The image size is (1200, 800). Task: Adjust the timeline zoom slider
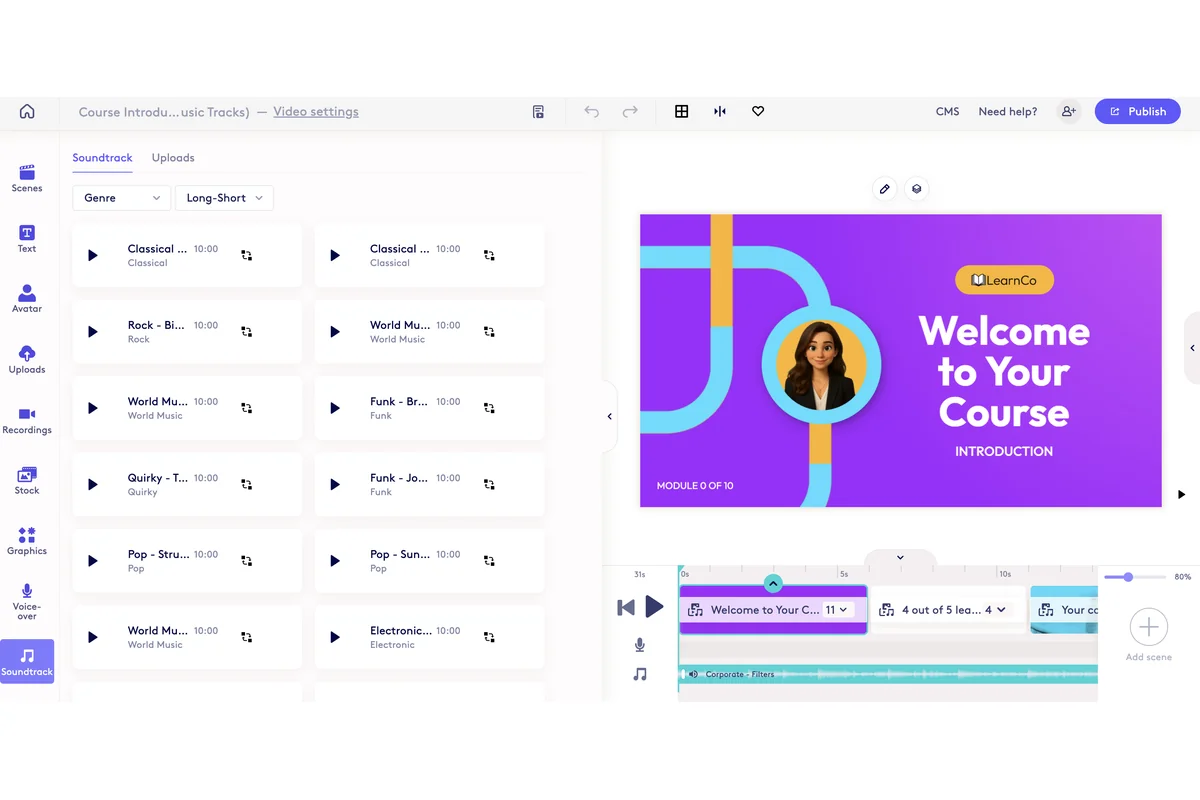point(1129,577)
